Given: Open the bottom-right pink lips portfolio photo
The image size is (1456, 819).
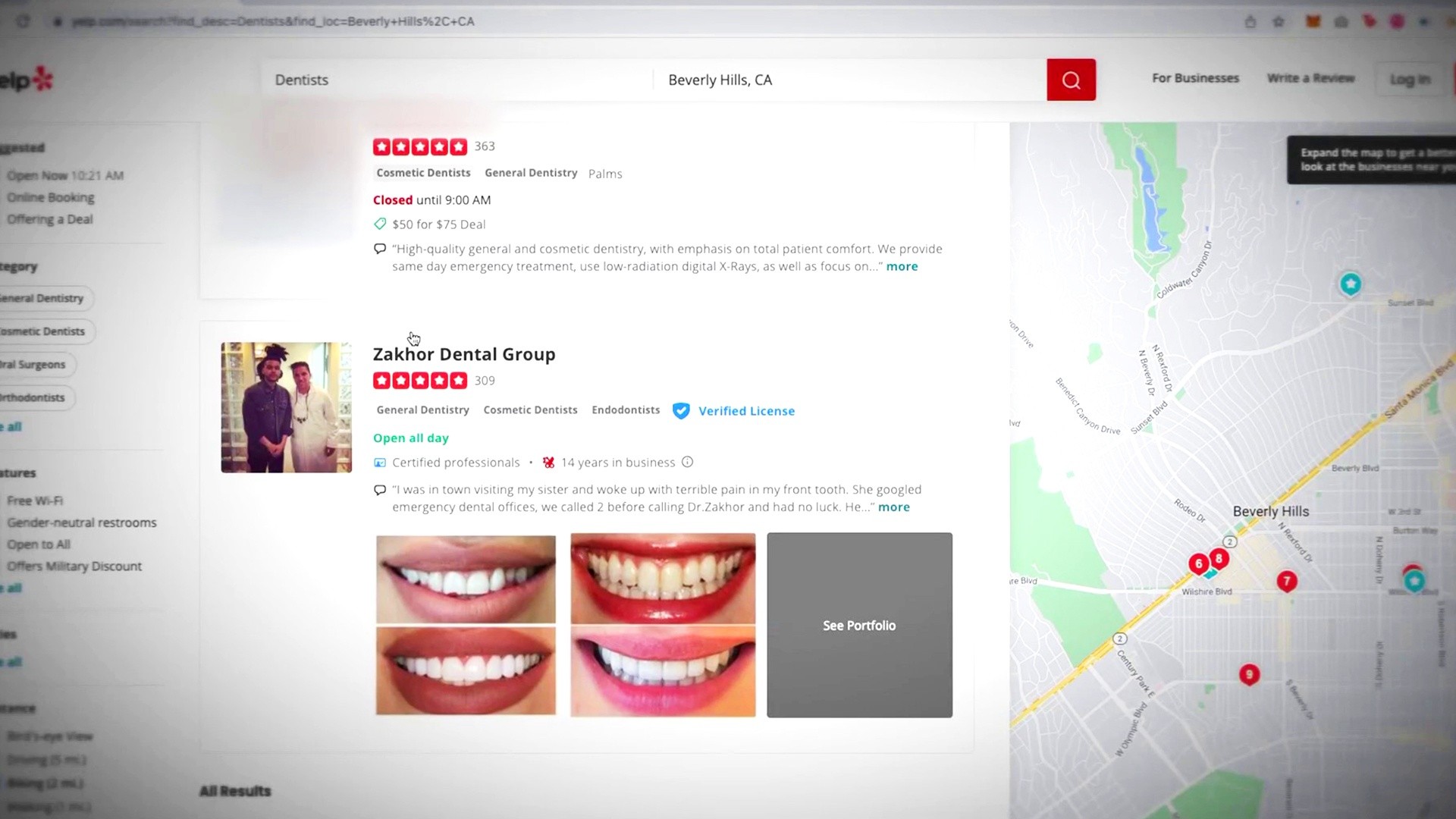Looking at the screenshot, I should pos(663,671).
